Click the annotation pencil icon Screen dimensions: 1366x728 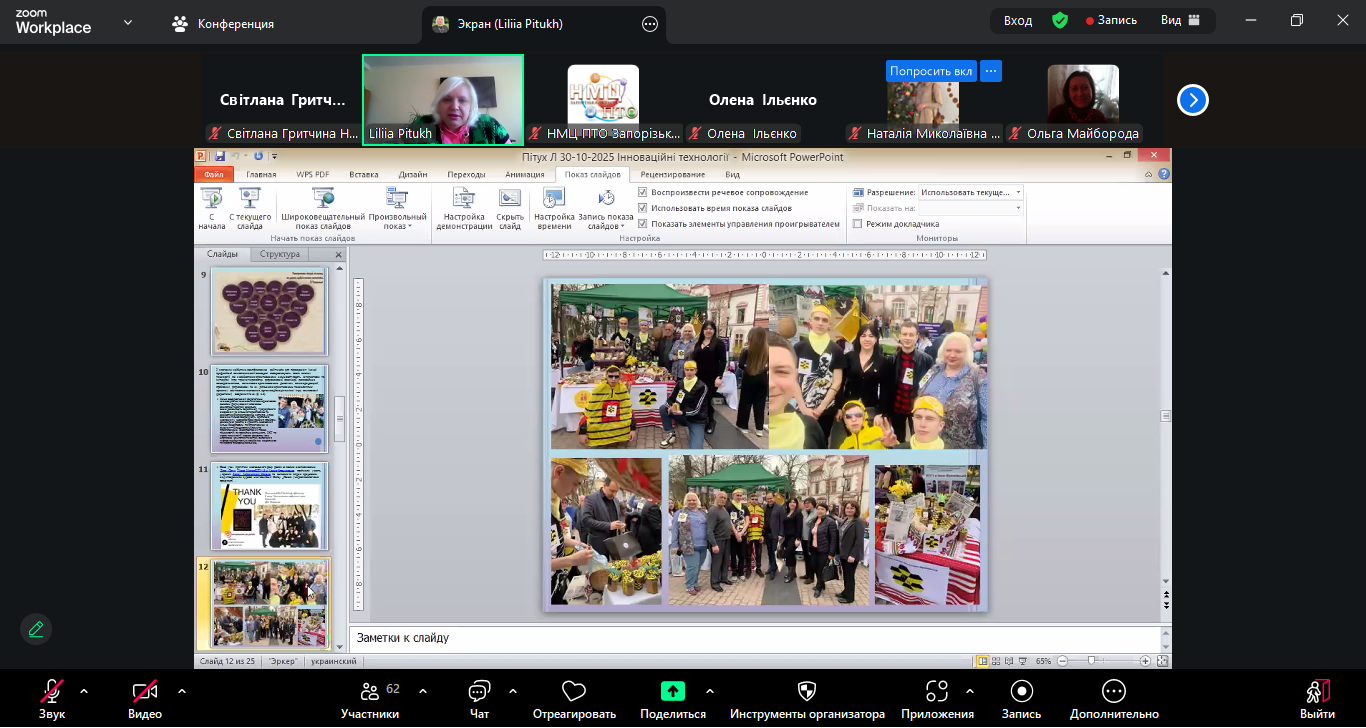coord(36,629)
